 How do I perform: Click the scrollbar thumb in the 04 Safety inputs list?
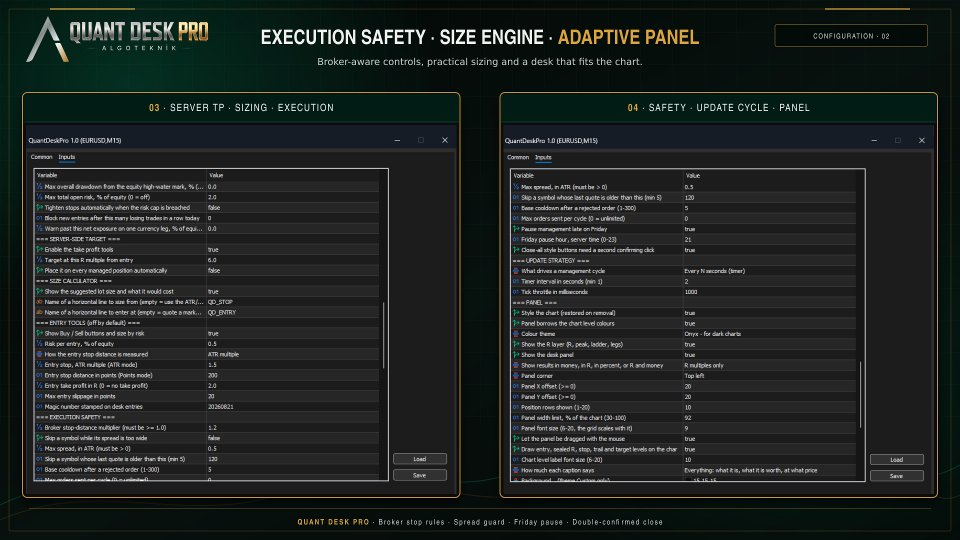point(860,395)
